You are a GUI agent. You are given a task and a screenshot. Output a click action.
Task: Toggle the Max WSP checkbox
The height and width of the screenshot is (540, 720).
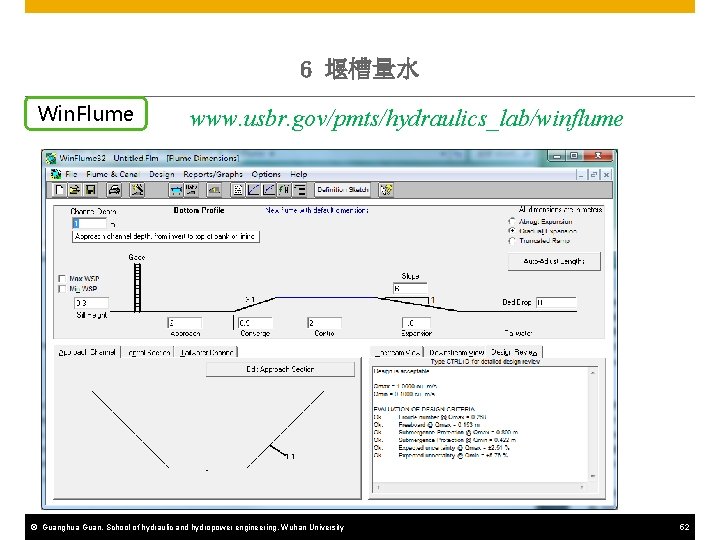pyautogui.click(x=62, y=278)
